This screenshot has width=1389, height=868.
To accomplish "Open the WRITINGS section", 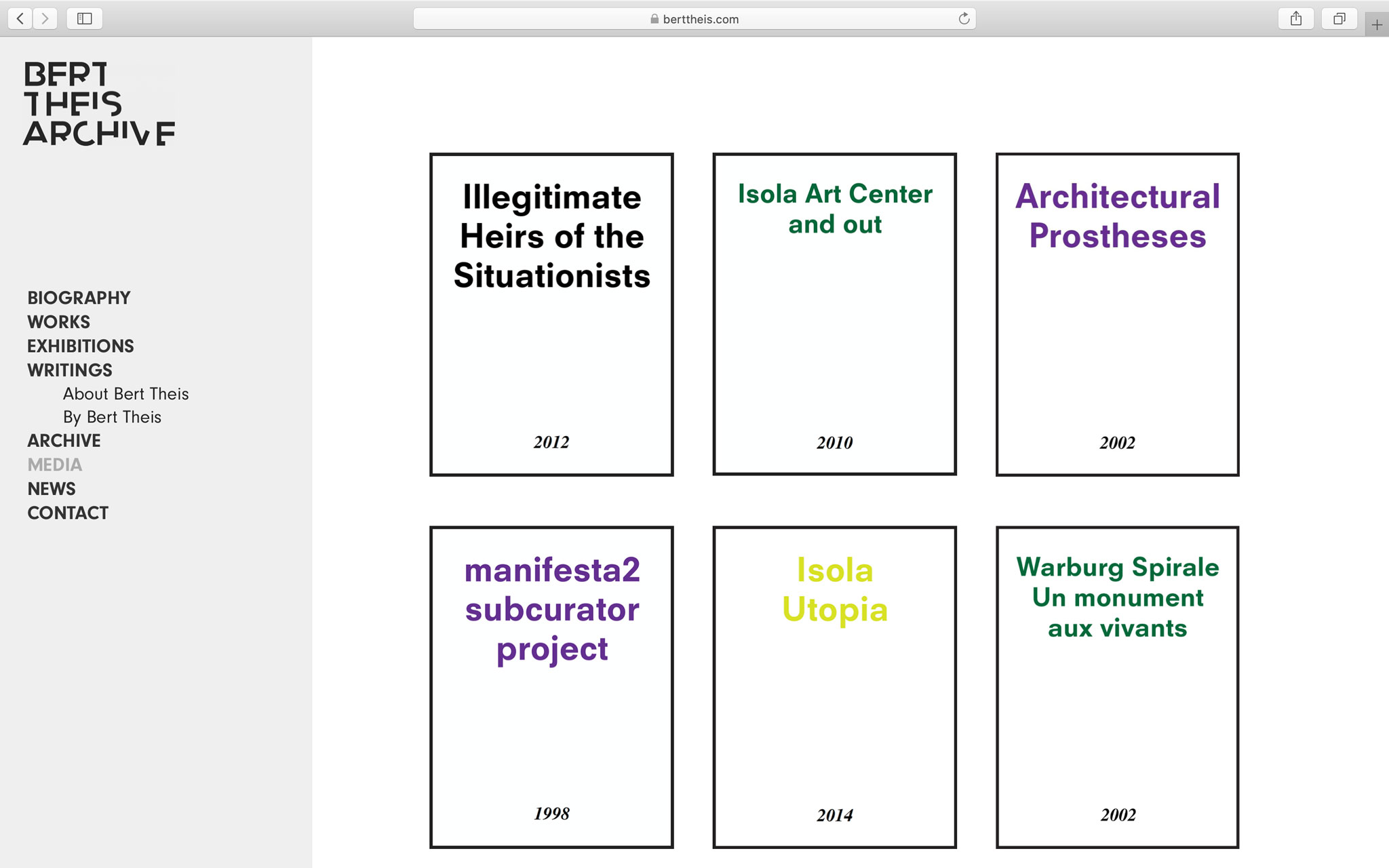I will pos(70,370).
